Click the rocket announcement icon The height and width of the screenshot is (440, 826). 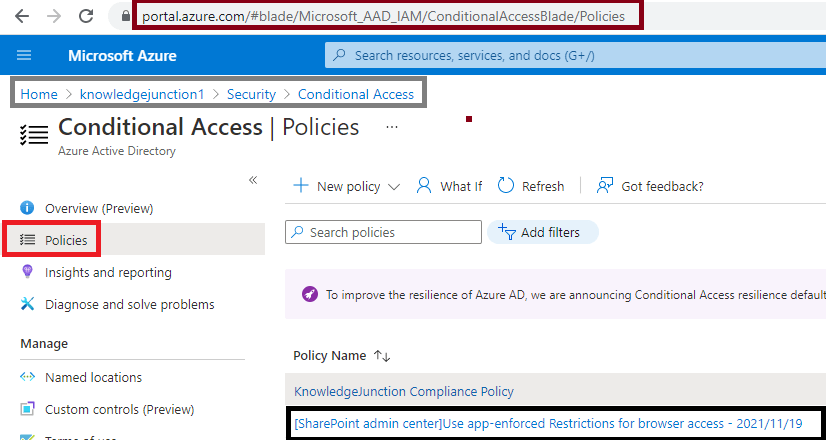tap(310, 294)
